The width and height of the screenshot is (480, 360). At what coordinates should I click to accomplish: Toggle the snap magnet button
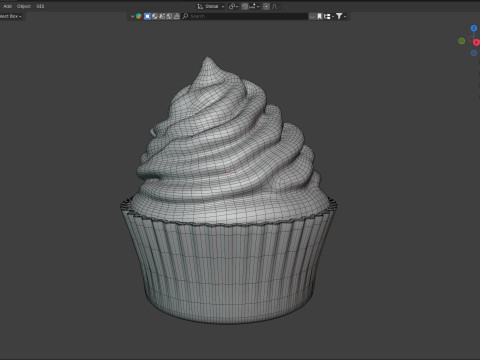(x=245, y=6)
